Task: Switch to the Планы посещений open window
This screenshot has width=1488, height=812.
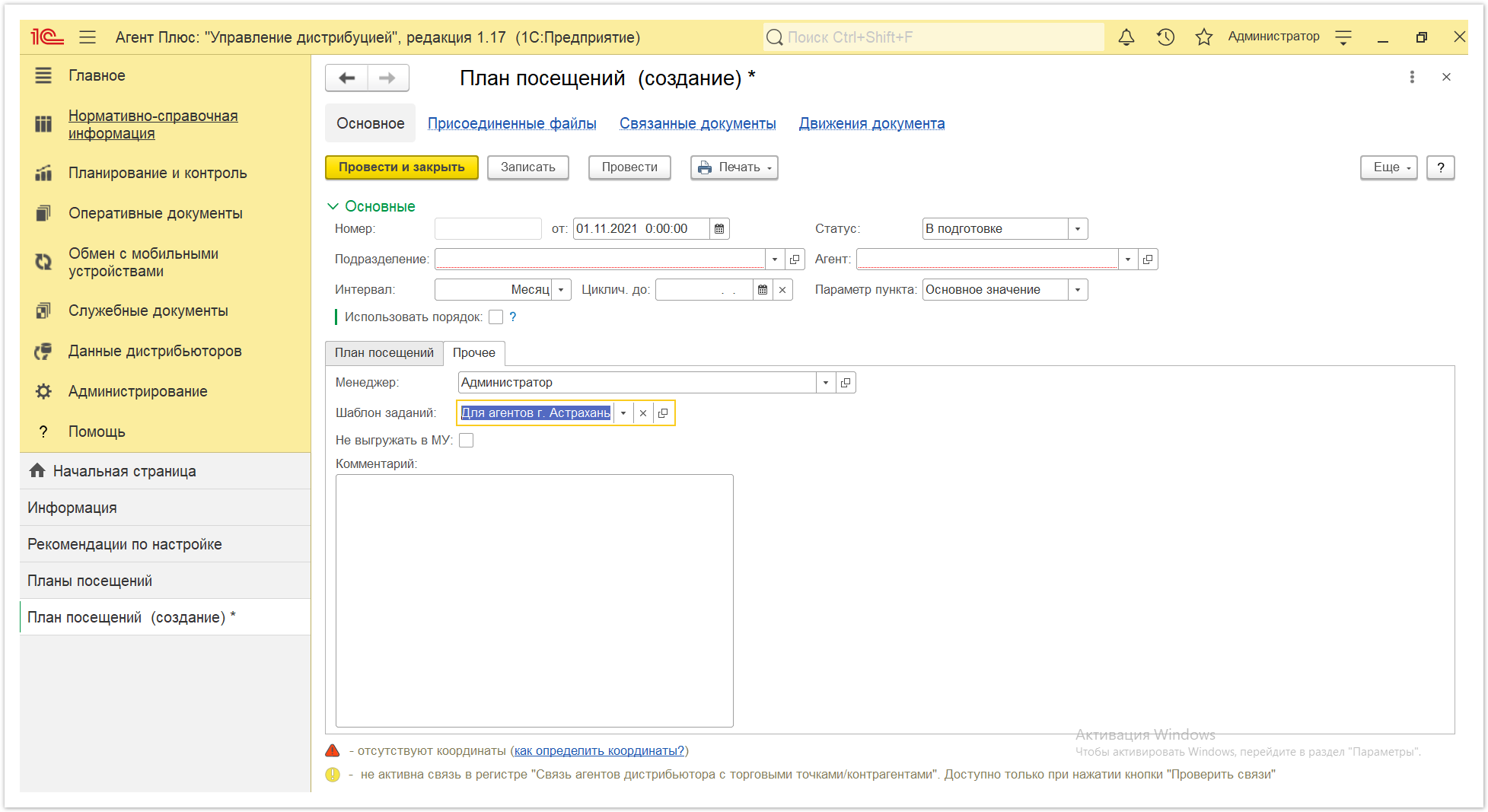Action: point(165,581)
